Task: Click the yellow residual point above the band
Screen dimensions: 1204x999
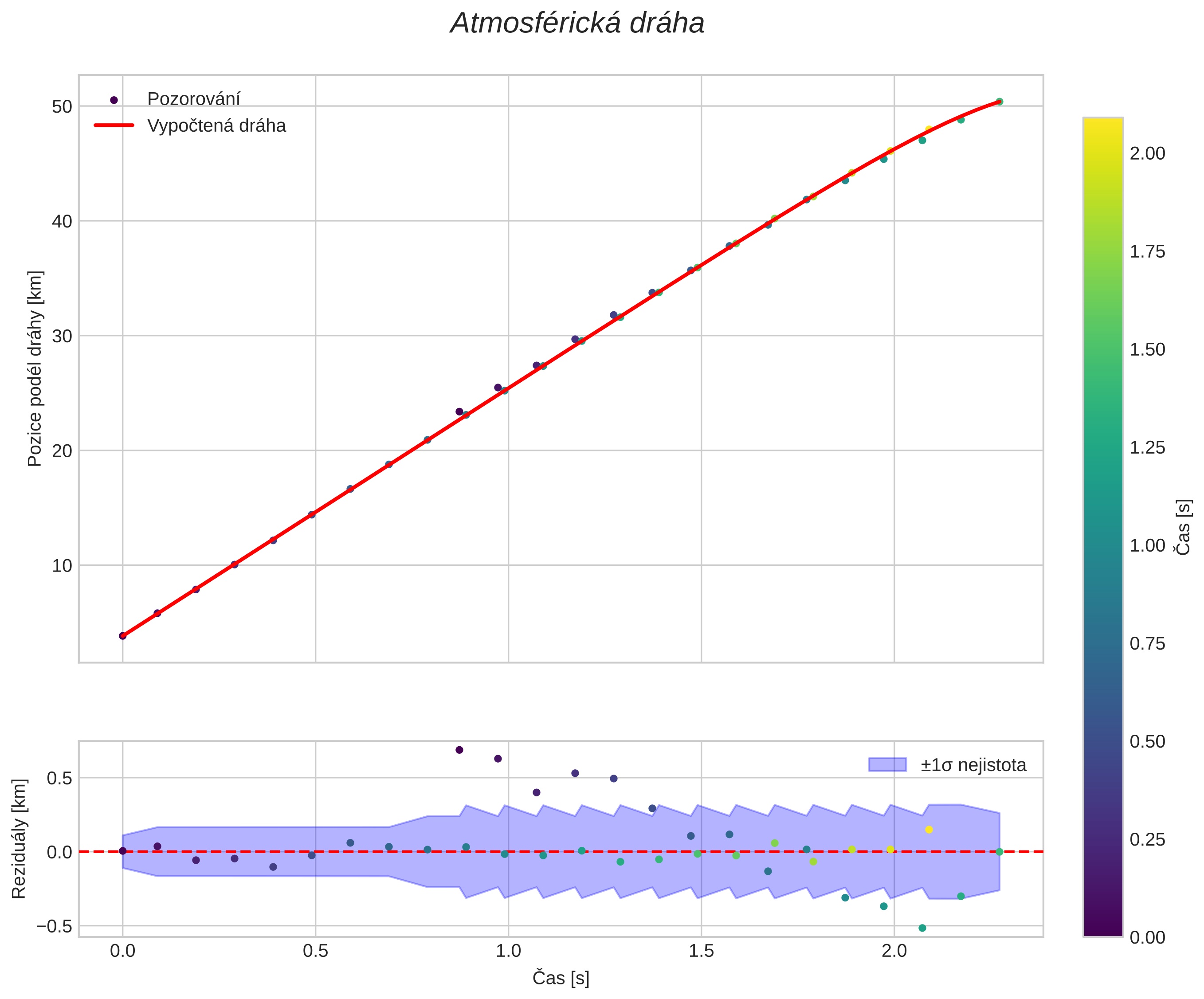Action: tap(929, 829)
